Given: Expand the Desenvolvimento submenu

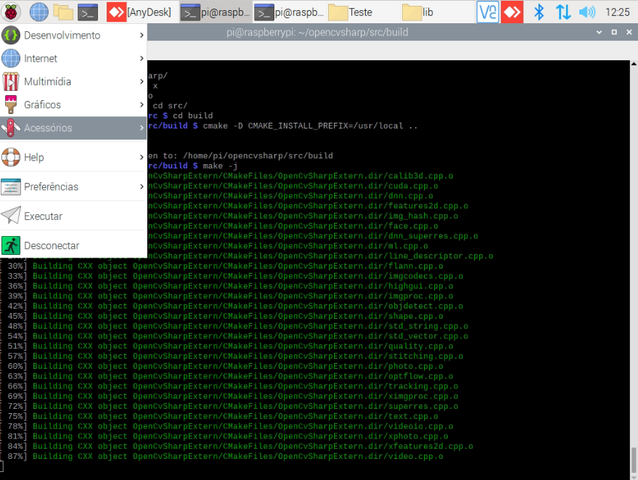Looking at the screenshot, I should pos(73,35).
